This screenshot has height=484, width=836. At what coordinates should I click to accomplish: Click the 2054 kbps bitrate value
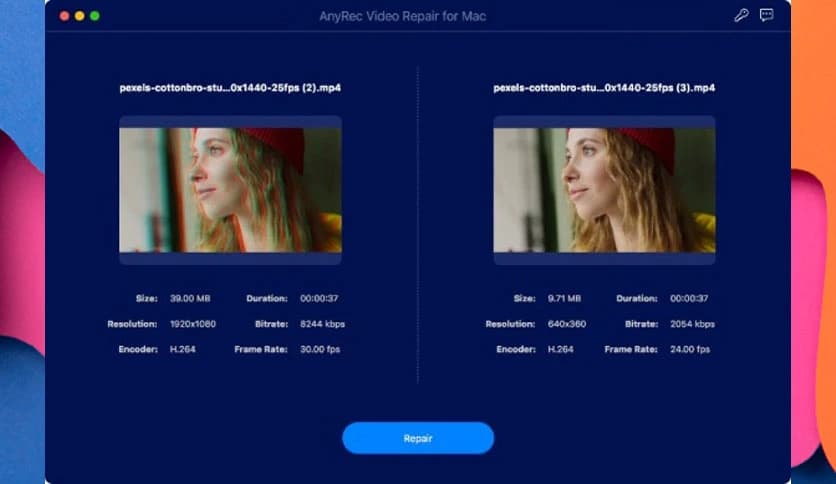(x=693, y=324)
